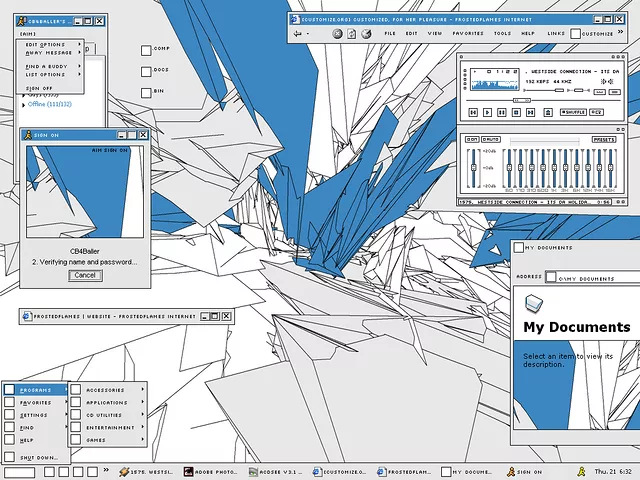Toggle Shuffle in the media player
The width and height of the screenshot is (640, 480).
[573, 112]
